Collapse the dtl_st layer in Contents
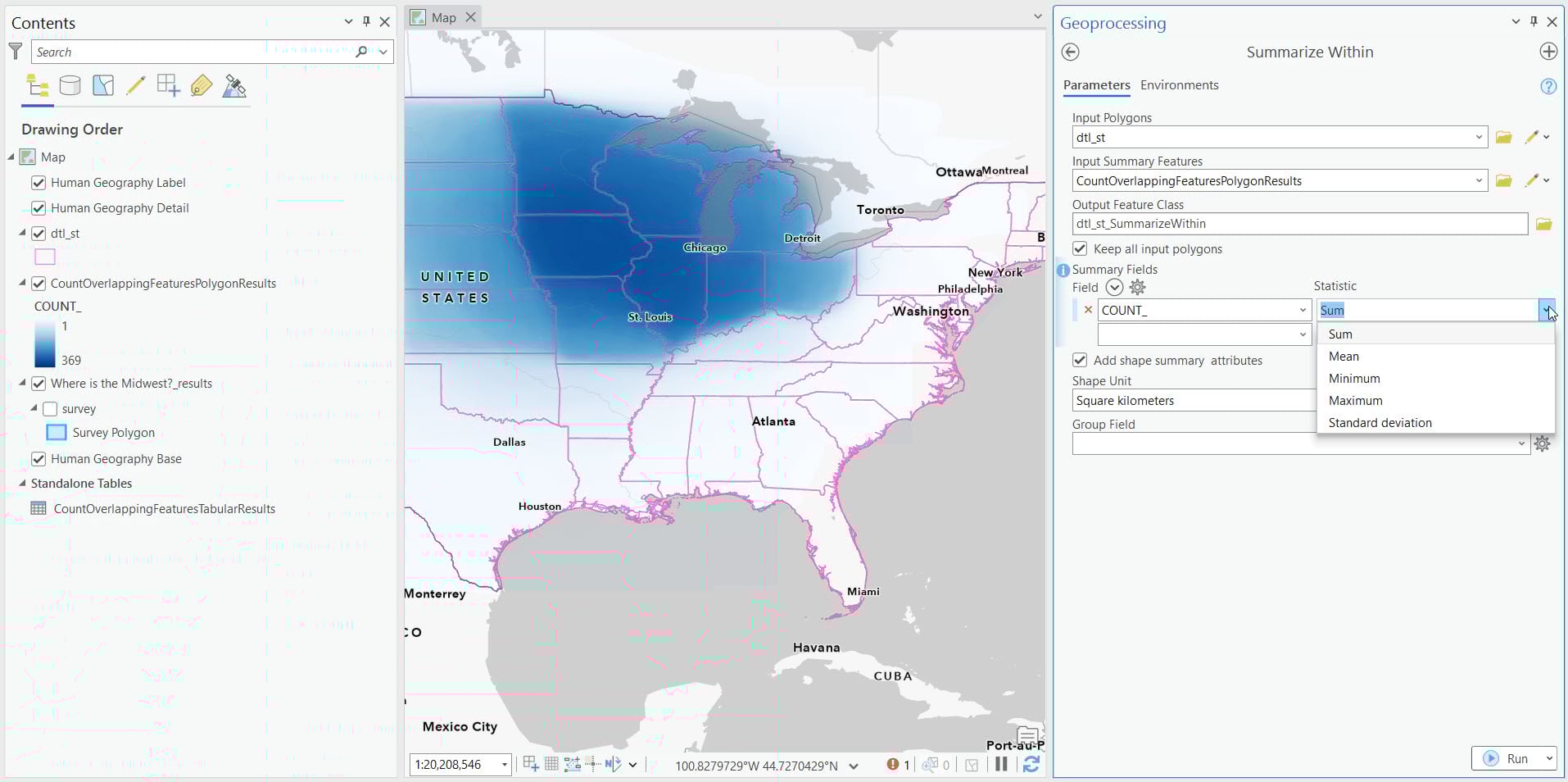The image size is (1568, 782). click(21, 233)
